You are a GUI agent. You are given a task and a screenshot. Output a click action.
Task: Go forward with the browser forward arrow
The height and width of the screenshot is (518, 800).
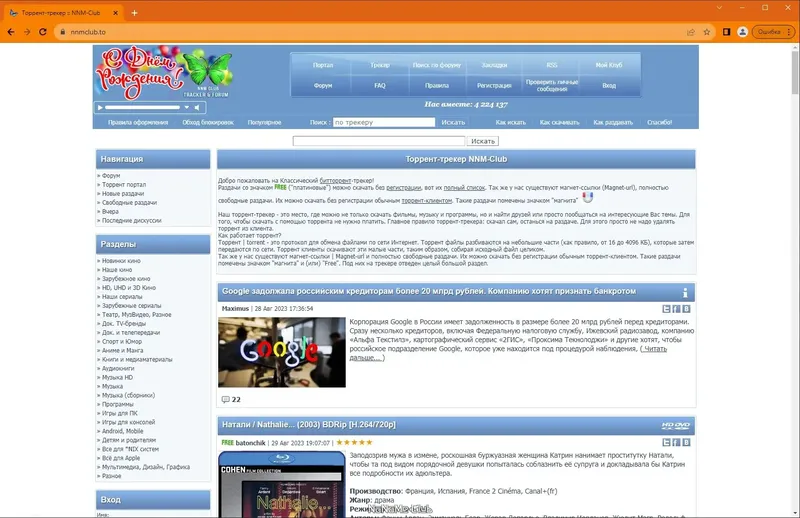click(27, 32)
